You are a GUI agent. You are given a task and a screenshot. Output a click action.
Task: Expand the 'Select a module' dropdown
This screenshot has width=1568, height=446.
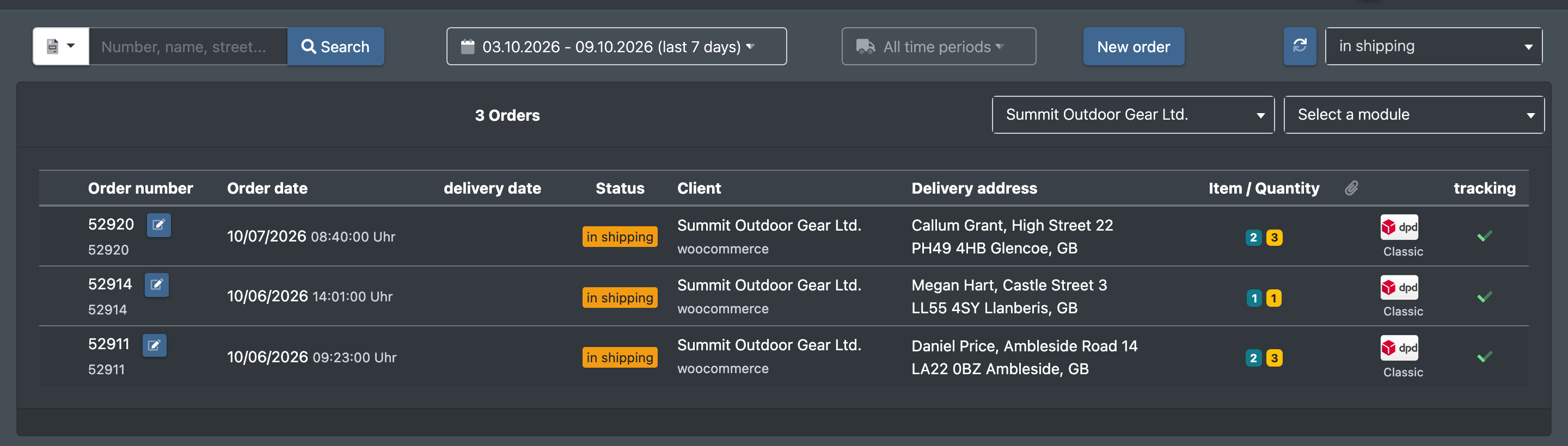1413,114
